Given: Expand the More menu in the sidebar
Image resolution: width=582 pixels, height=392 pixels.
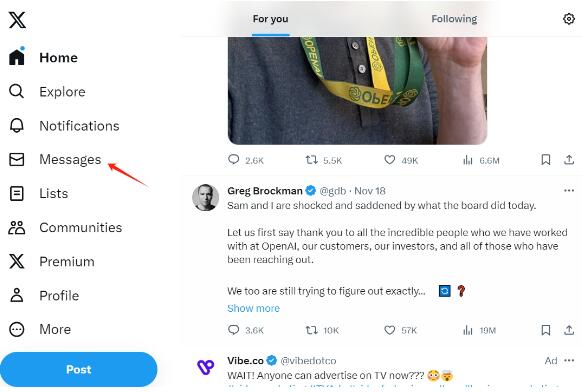Looking at the screenshot, I should 40,329.
